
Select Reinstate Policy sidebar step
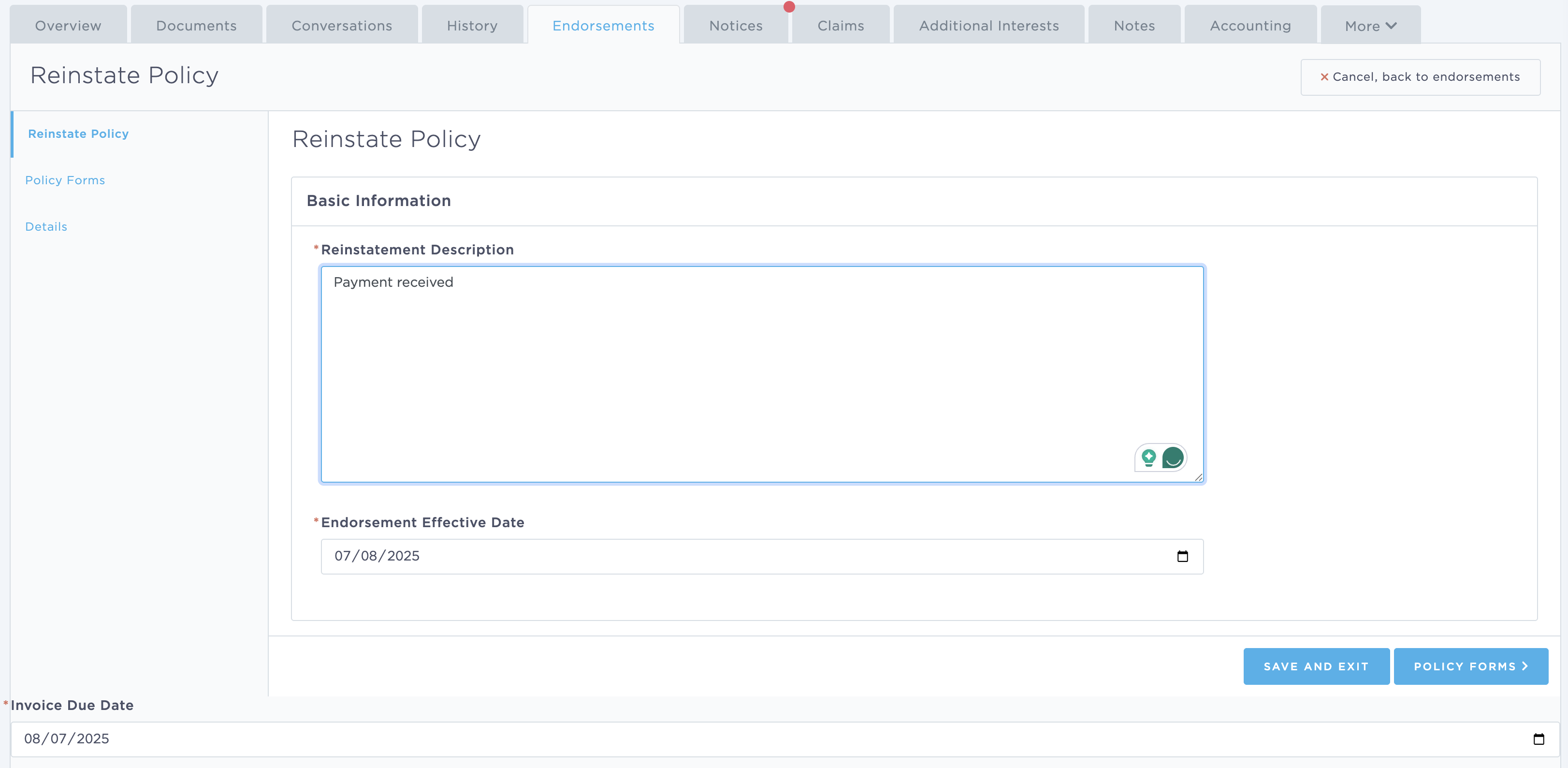click(78, 133)
